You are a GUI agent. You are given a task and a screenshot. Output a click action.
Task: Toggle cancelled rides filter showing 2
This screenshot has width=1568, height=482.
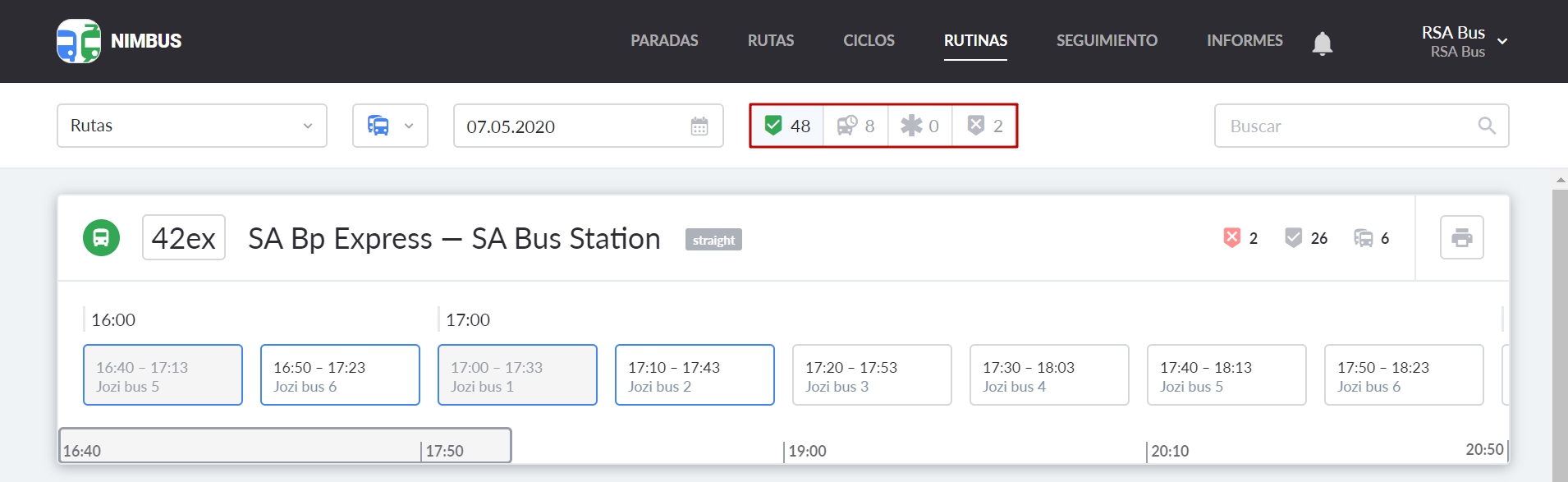coord(984,126)
